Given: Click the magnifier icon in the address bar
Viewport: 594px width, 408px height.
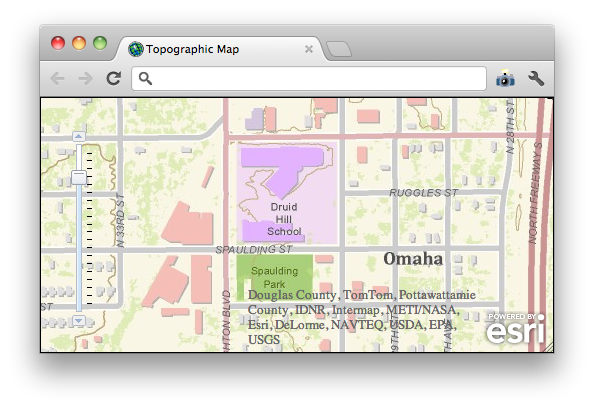Looking at the screenshot, I should 145,79.
